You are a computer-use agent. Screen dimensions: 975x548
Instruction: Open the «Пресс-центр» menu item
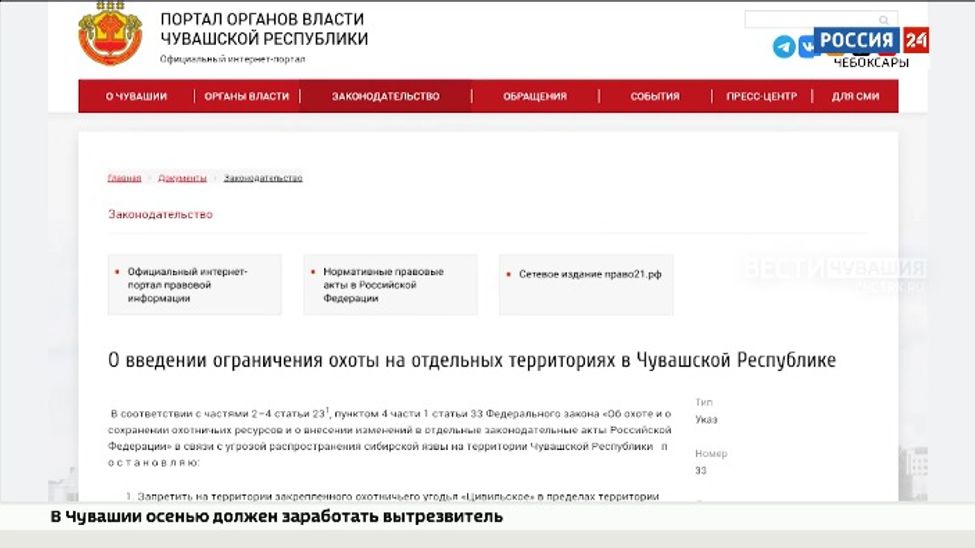tap(762, 96)
